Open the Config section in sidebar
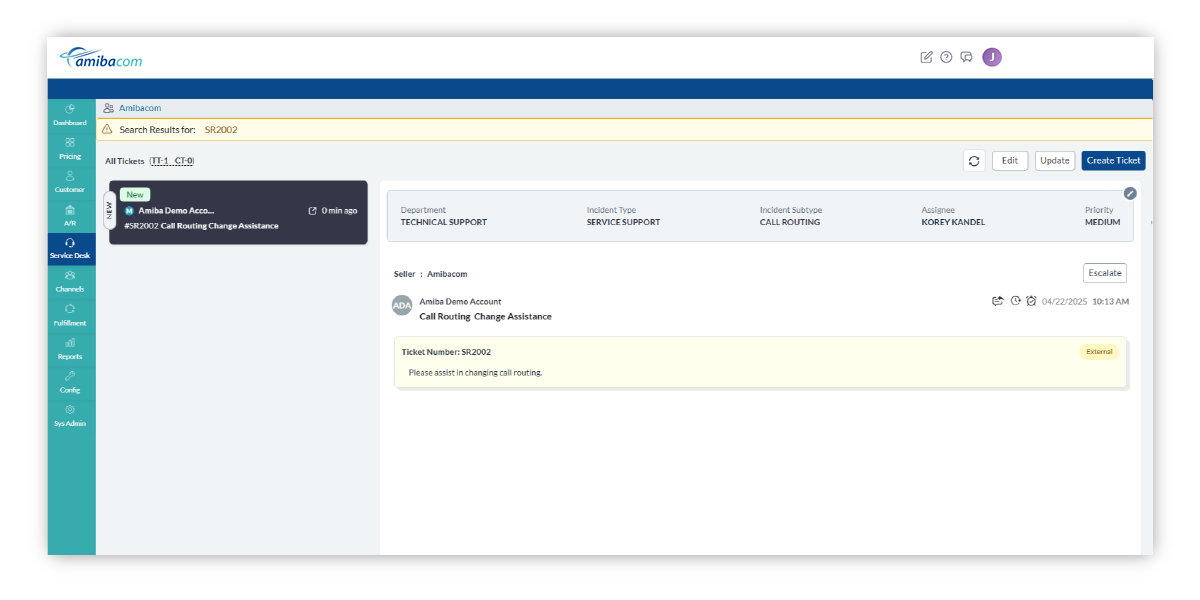This screenshot has height=600, width=1200. 70,383
